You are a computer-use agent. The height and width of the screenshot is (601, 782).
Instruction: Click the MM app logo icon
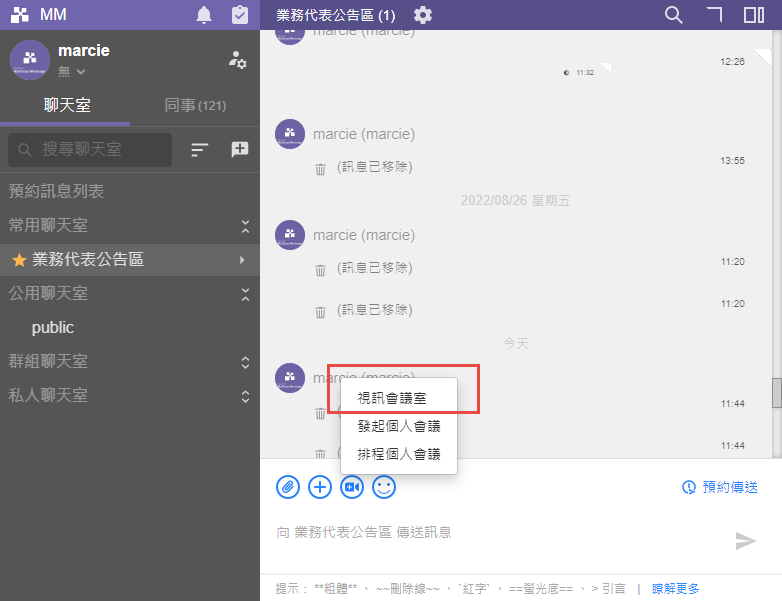[x=19, y=14]
